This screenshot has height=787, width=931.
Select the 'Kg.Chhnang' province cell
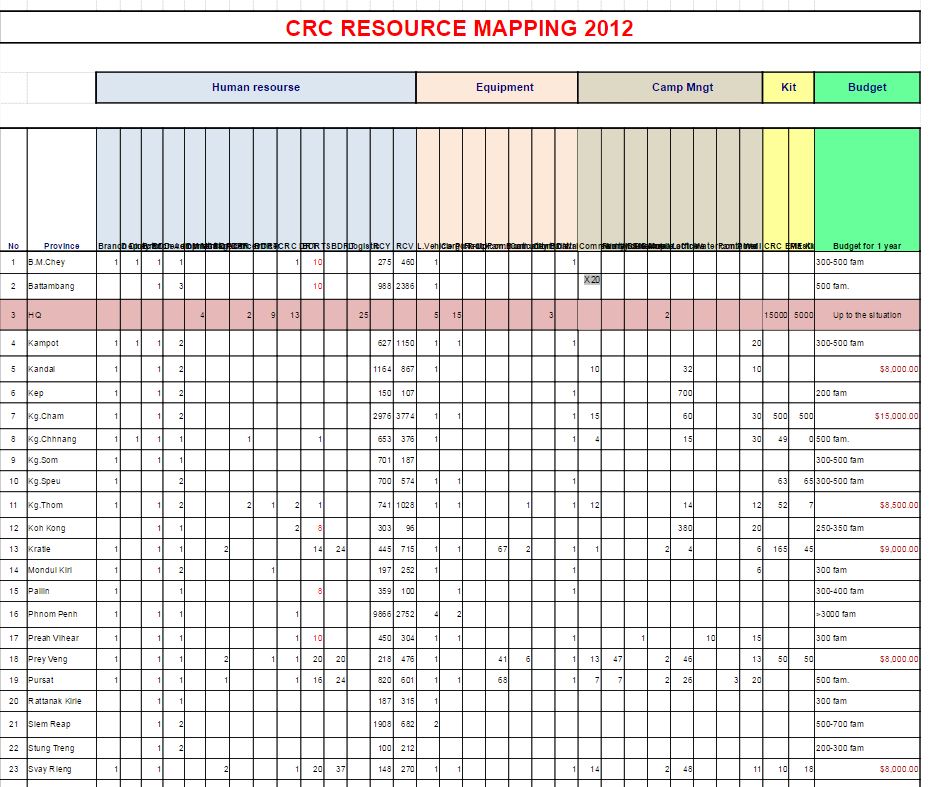[62, 440]
